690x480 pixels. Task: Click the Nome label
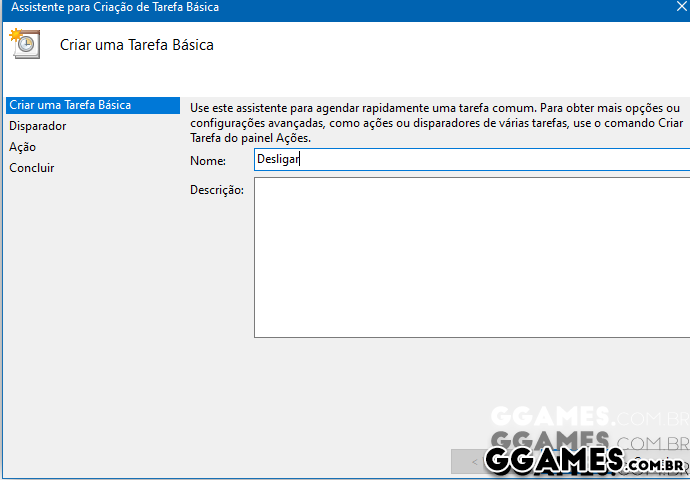click(207, 160)
